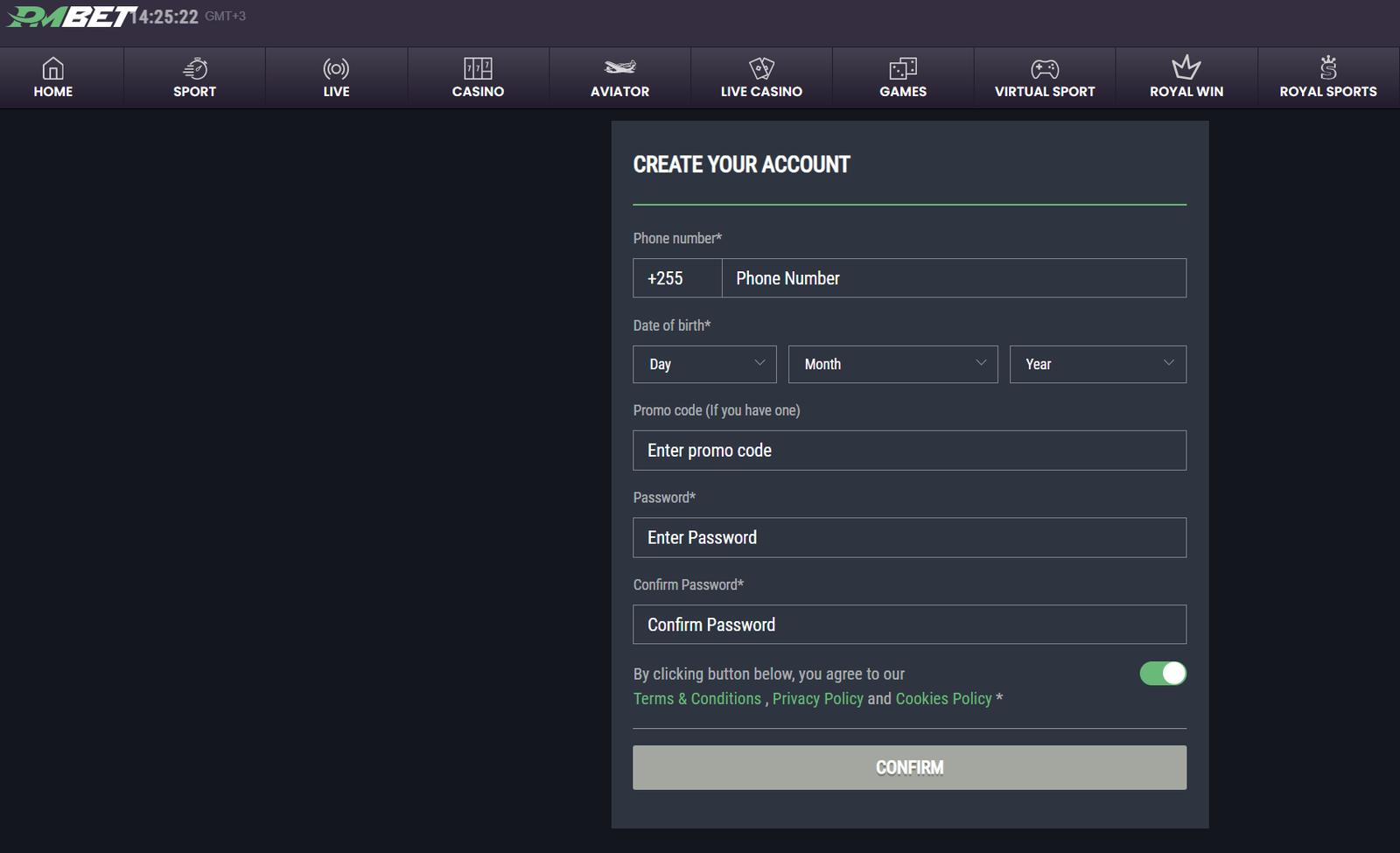The width and height of the screenshot is (1400, 853).
Task: Click the Phone Number input field
Action: [x=953, y=278]
